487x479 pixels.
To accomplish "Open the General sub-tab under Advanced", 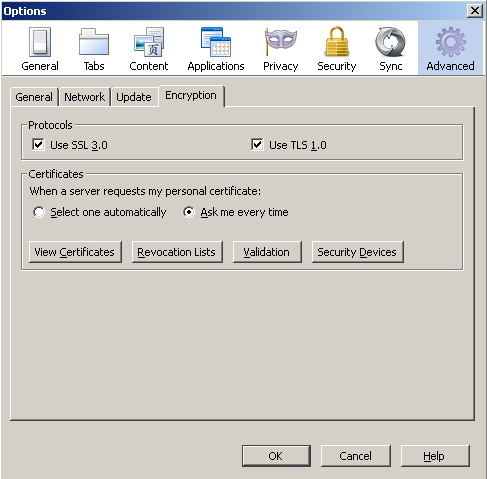I will pyautogui.click(x=34, y=97).
